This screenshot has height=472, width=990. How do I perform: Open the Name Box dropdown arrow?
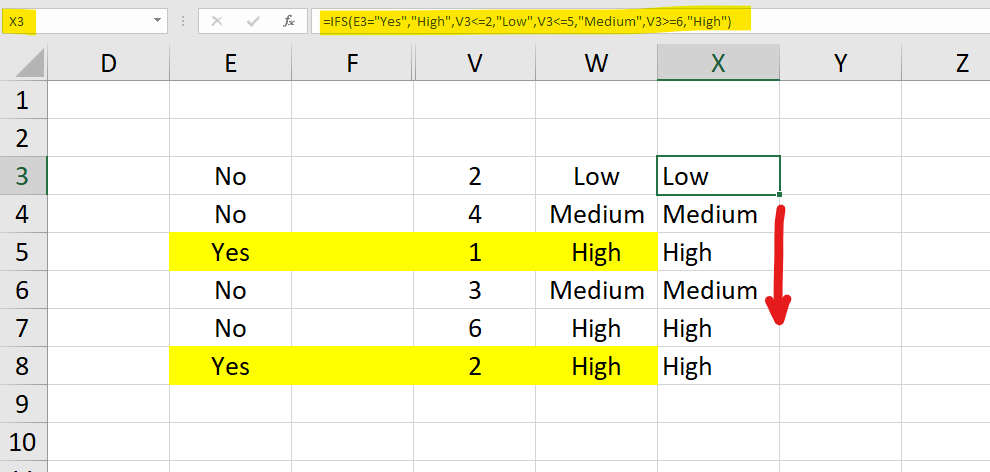[x=157, y=21]
